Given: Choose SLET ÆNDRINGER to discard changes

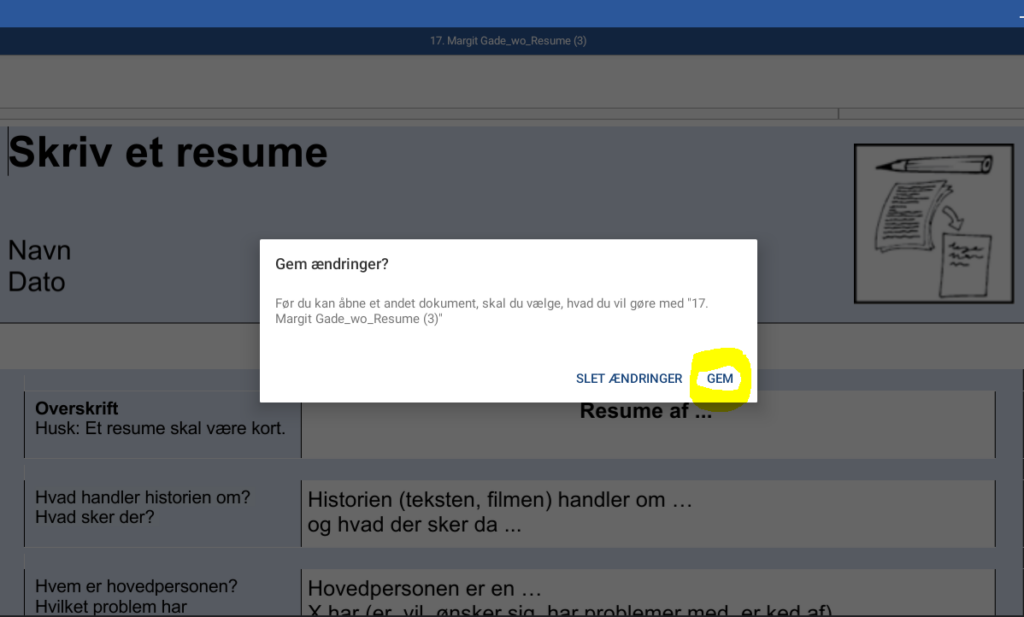Looking at the screenshot, I should pos(629,379).
